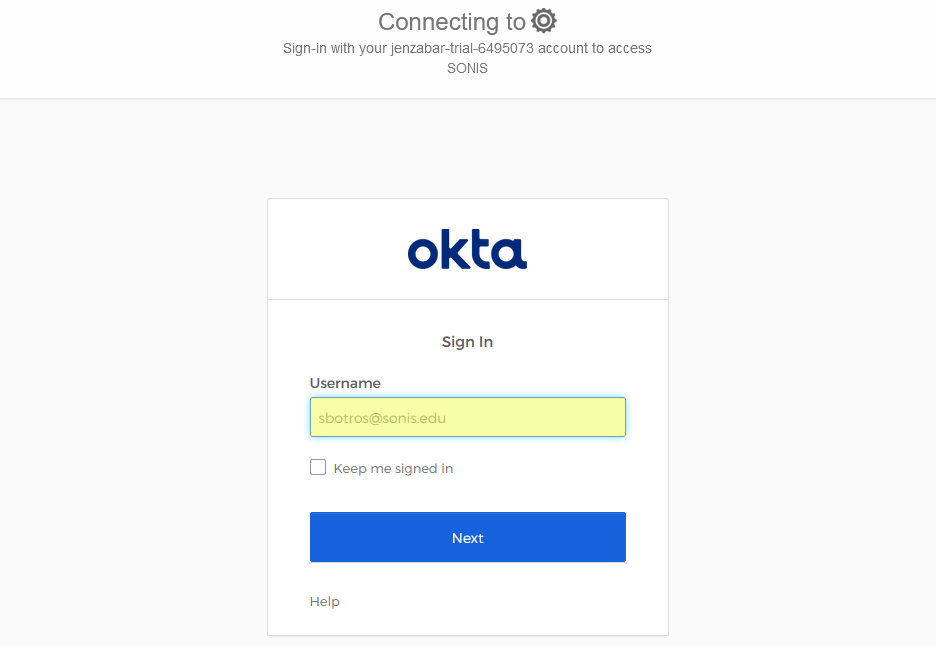936x646 pixels.
Task: Click the letter "t" in Okta logo
Action: click(x=484, y=251)
